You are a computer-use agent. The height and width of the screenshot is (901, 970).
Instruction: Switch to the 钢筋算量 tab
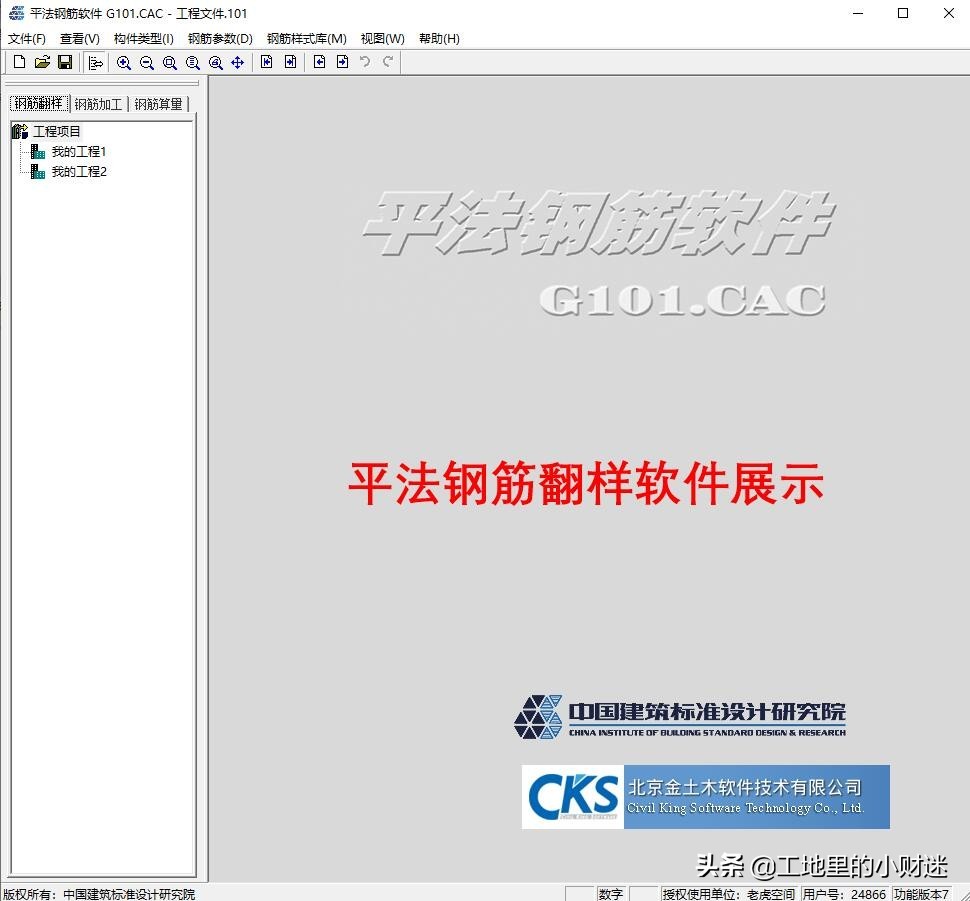[158, 104]
